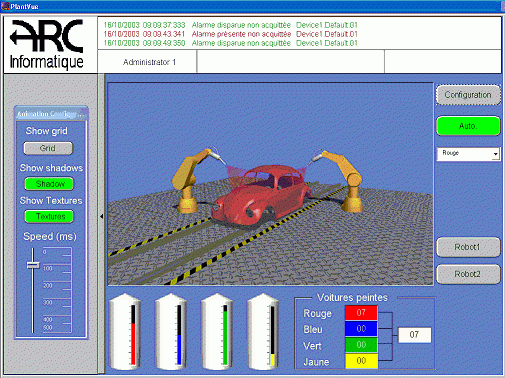Viewport: 505px width, 378px height.
Task: Toggle the Auto. mode button
Action: (468, 126)
